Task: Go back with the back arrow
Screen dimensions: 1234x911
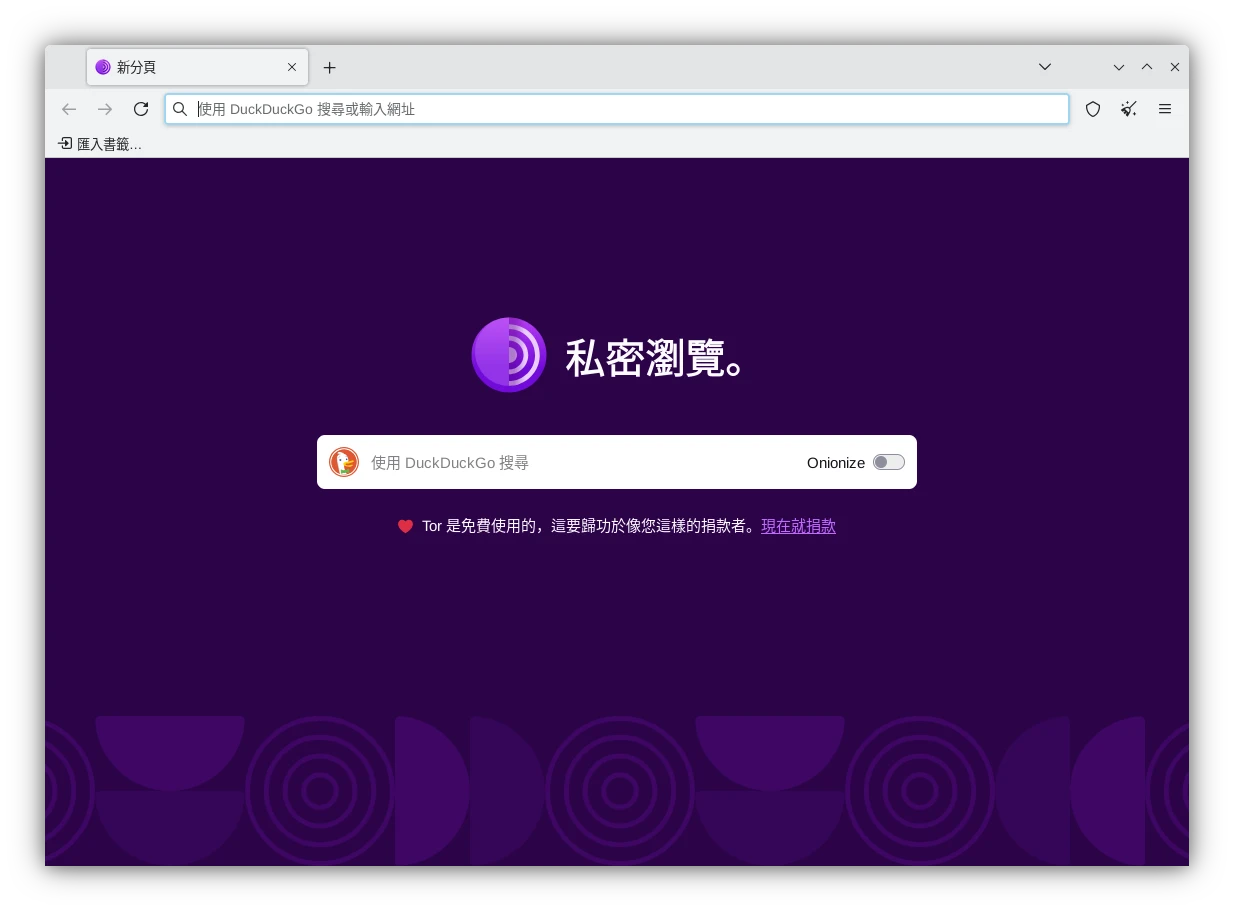Action: [69, 109]
